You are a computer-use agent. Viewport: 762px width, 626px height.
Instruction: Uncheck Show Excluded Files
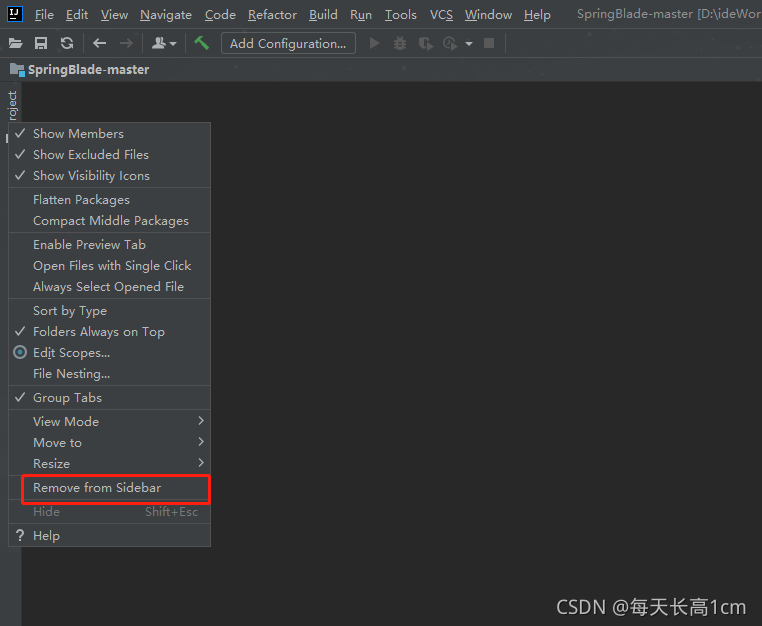point(90,154)
